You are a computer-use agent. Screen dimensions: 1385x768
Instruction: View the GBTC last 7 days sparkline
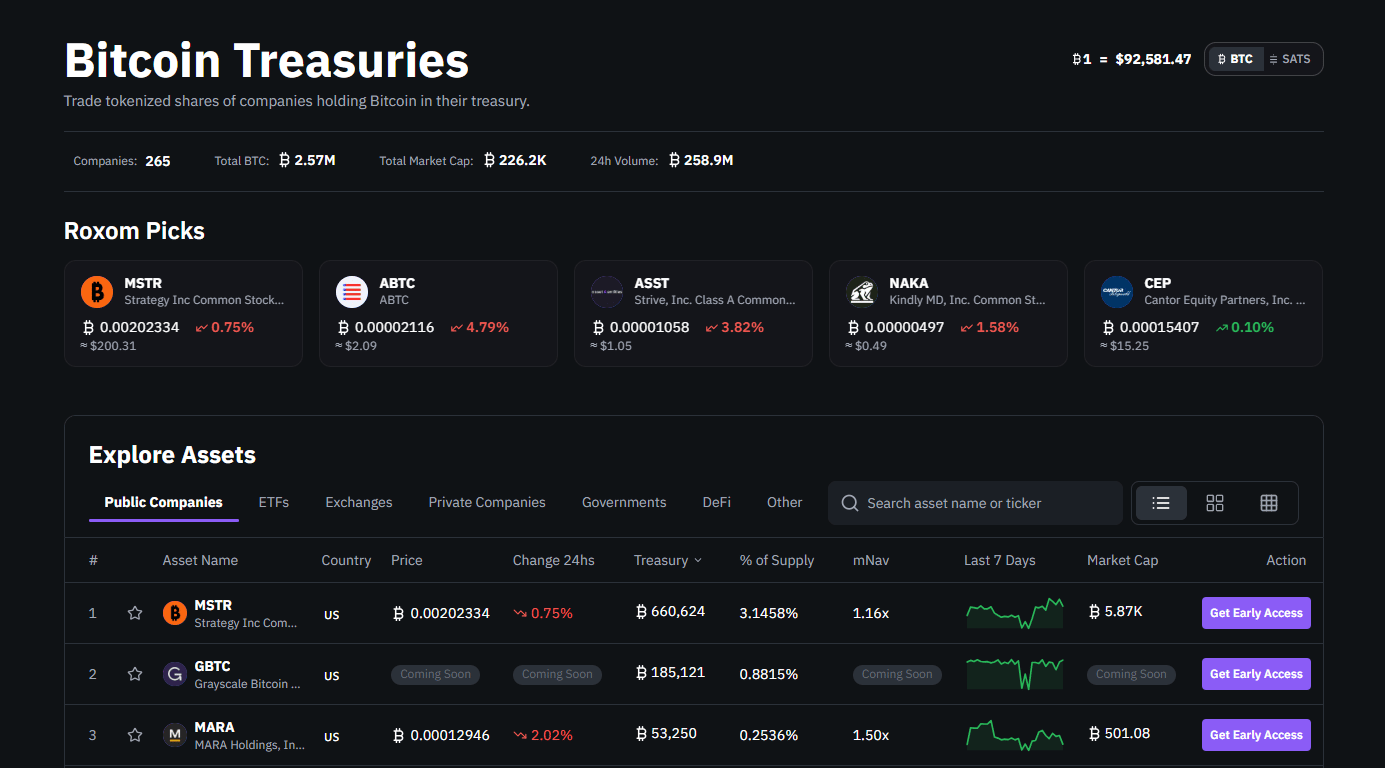point(1015,674)
